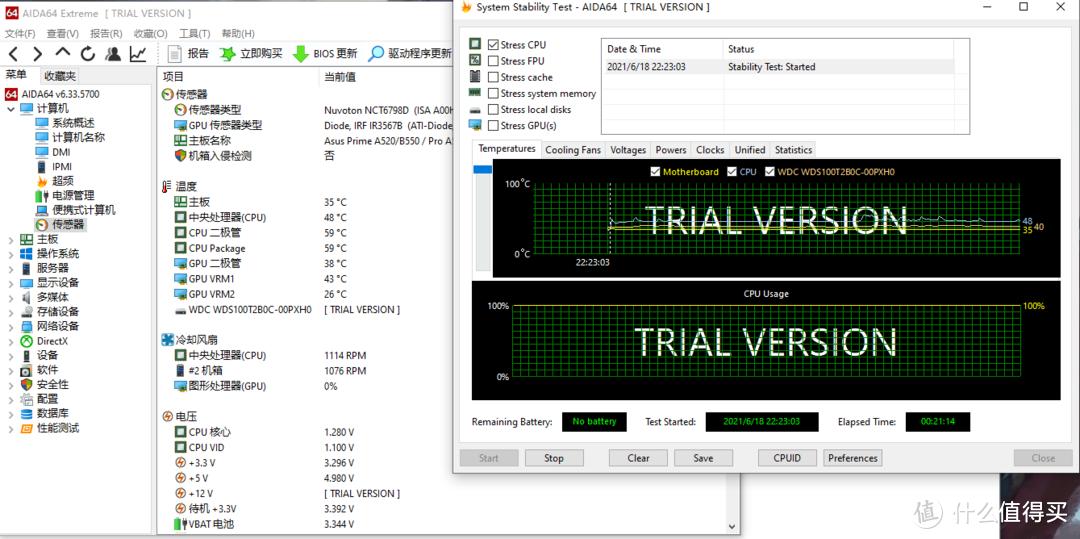Enable the Stress FPU checkbox
Viewport: 1080px width, 539px height.
pos(493,61)
